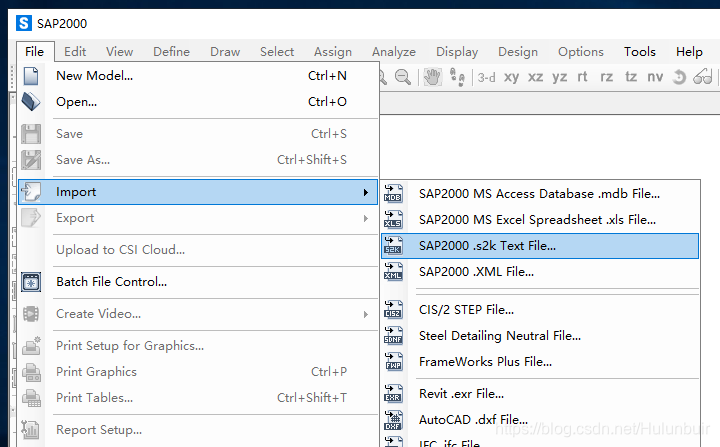Click the Print Tables printer icon
720x447 pixels.
[31, 398]
